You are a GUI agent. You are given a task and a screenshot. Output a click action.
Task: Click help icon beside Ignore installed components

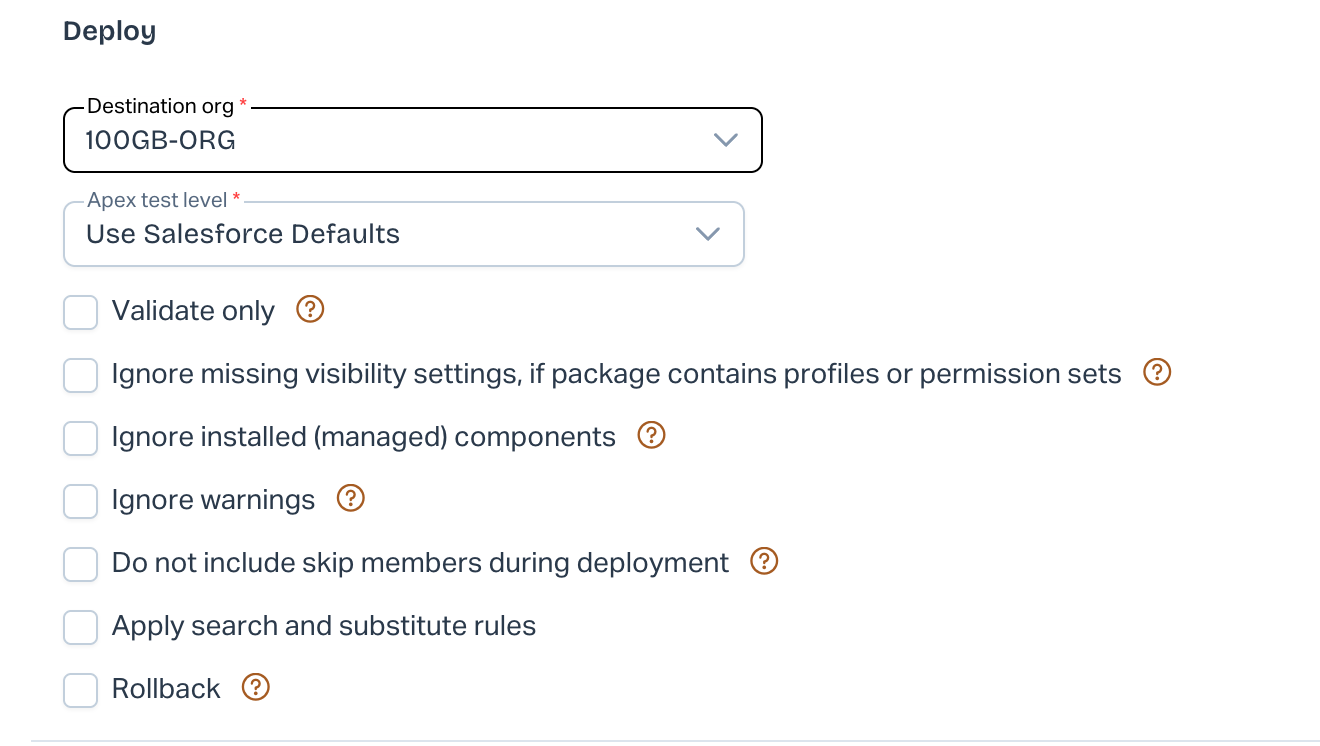(651, 436)
